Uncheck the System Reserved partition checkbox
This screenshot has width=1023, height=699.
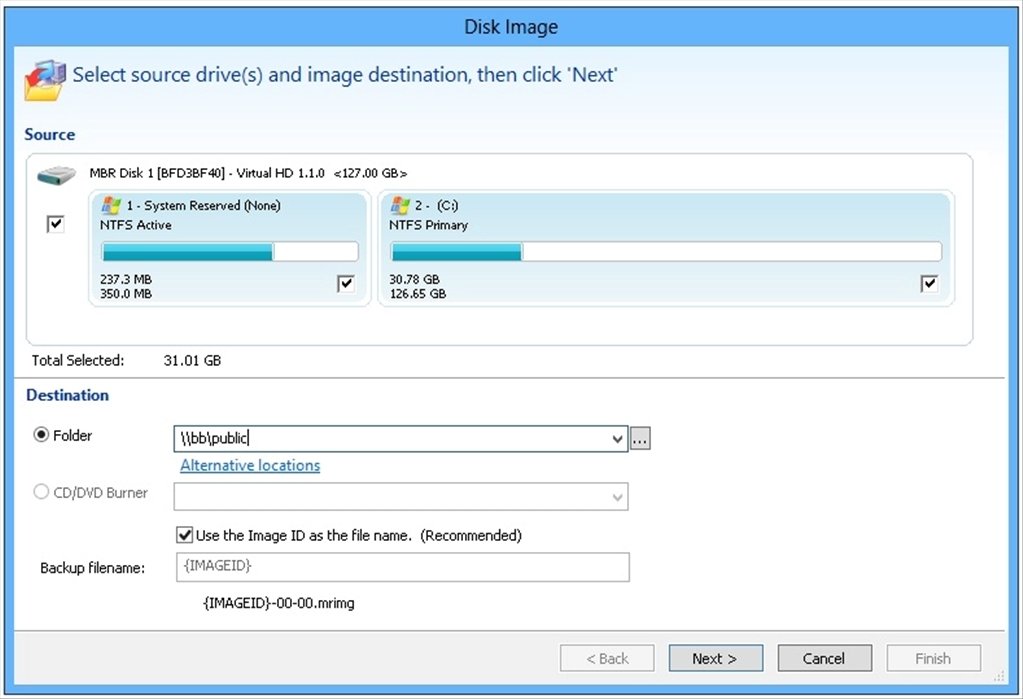tap(346, 283)
